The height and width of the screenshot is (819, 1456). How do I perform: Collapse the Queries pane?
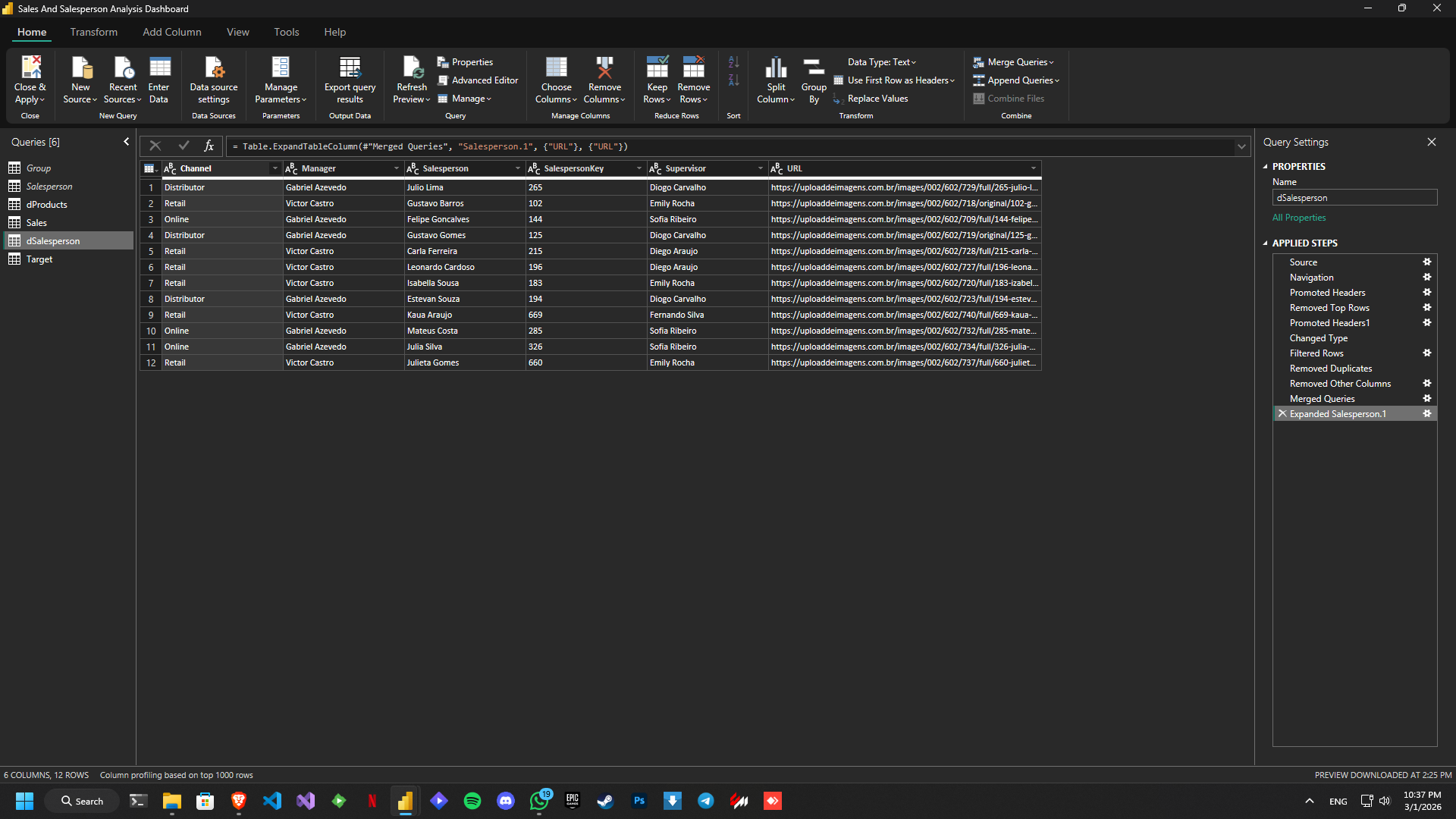click(127, 142)
